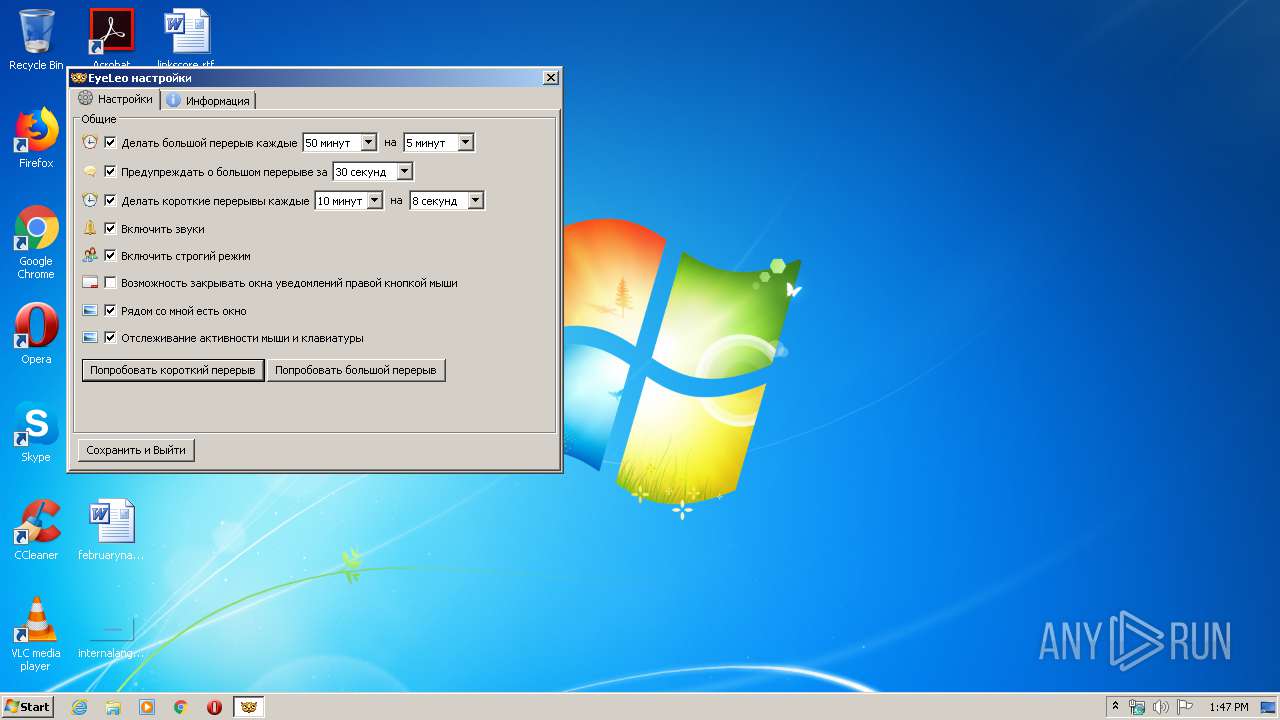The image size is (1280, 720).
Task: Open the CCleaner desktop shortcut
Action: (36, 530)
